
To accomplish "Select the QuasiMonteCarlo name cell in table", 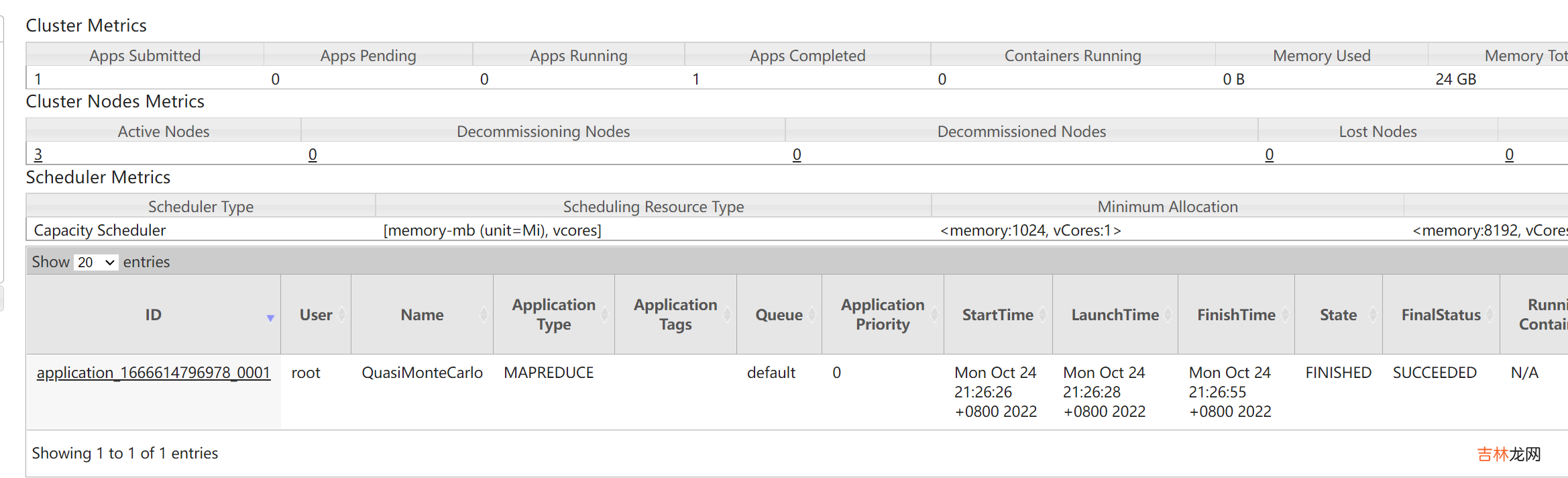I will click(422, 373).
